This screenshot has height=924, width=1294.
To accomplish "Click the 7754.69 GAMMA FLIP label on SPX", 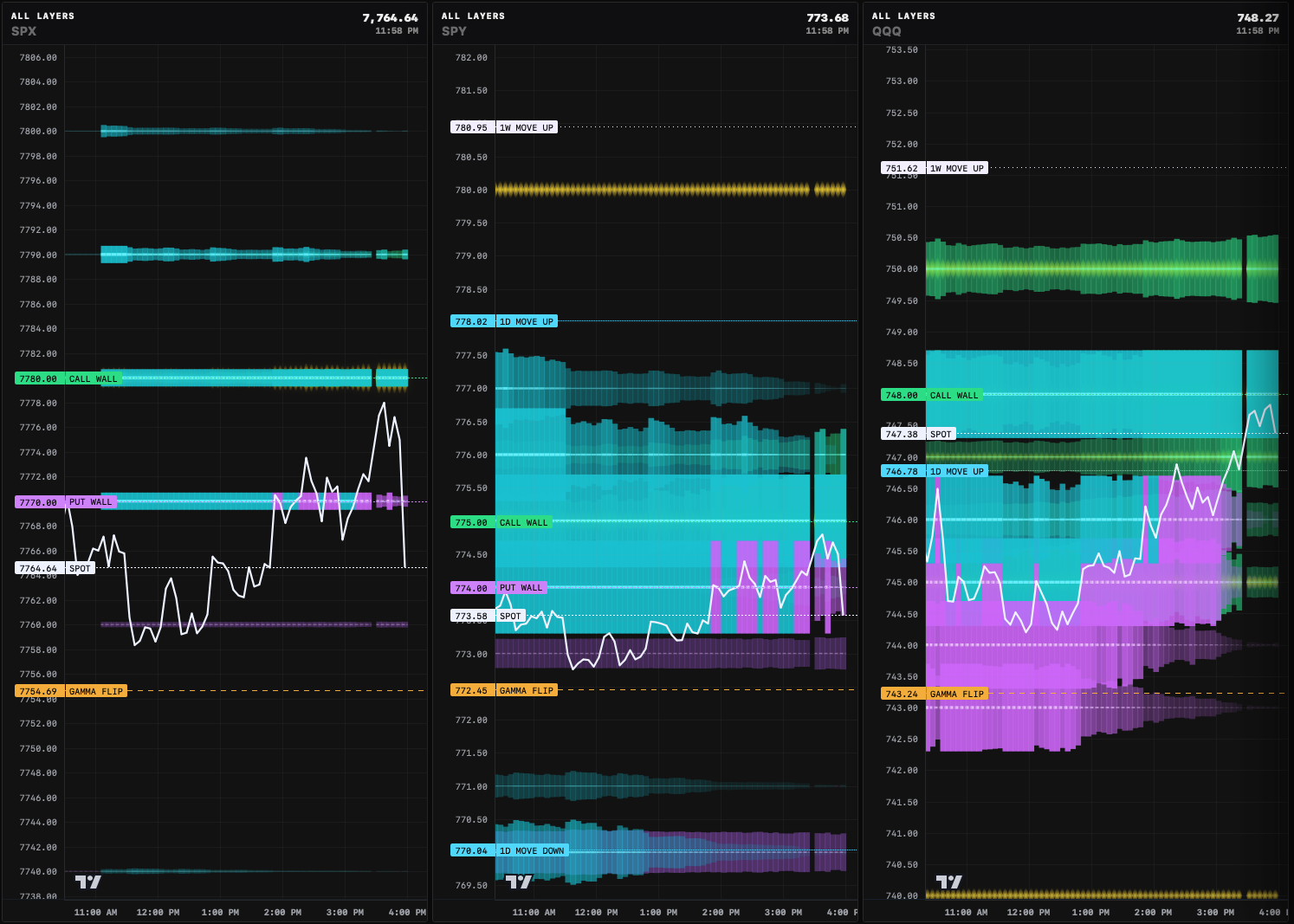I will [71, 691].
